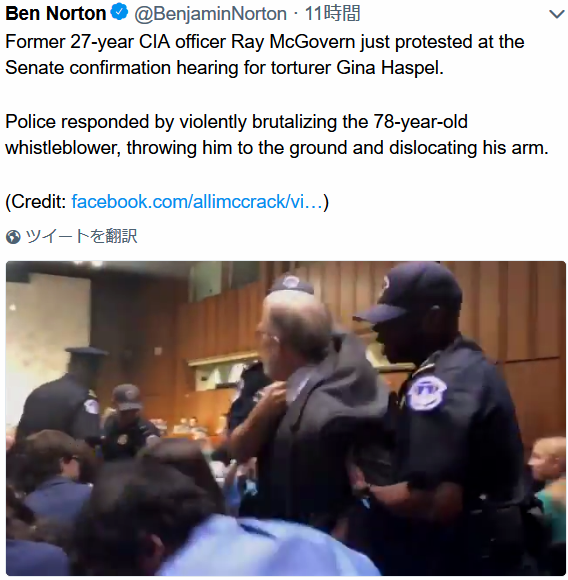Click the blue verified badge icon
The height and width of the screenshot is (580, 568).
(119, 13)
